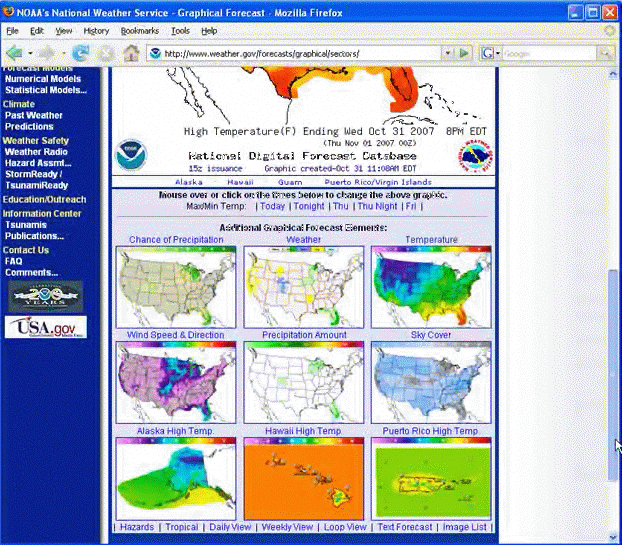Open the Hazards link at bottom
The height and width of the screenshot is (545, 622).
[x=137, y=527]
